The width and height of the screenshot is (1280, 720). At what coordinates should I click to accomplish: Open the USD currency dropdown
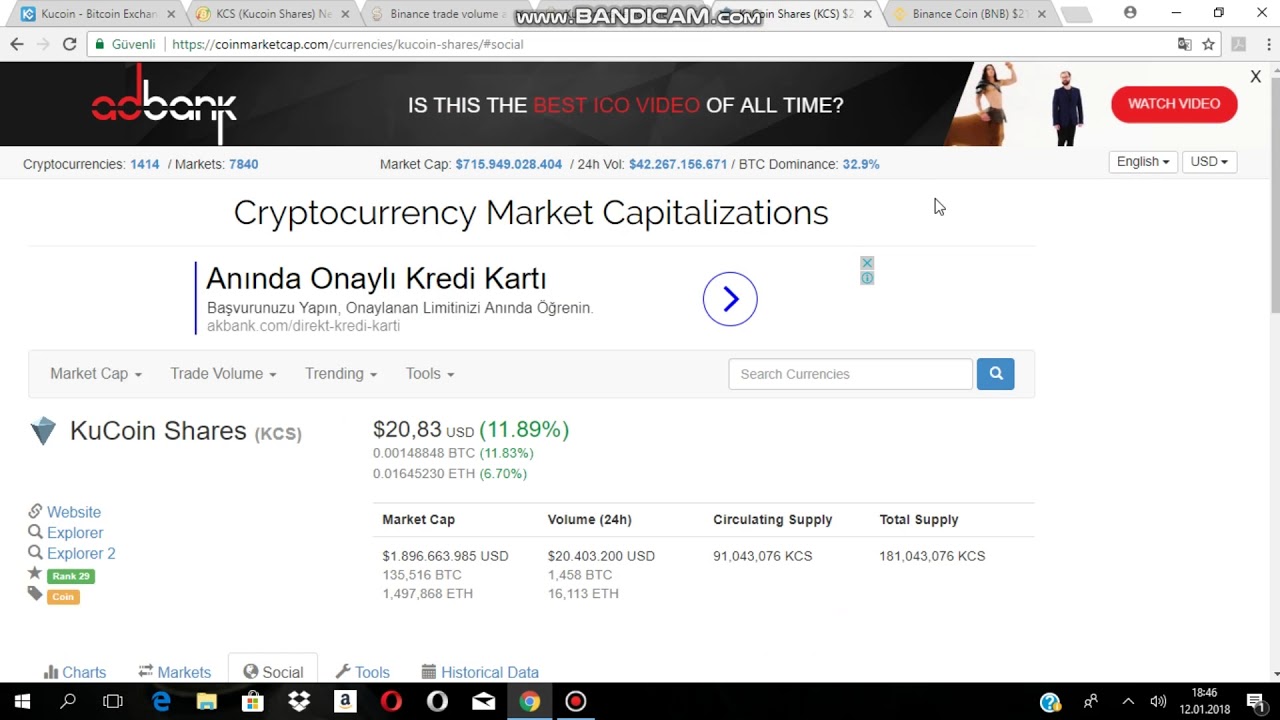(1209, 162)
